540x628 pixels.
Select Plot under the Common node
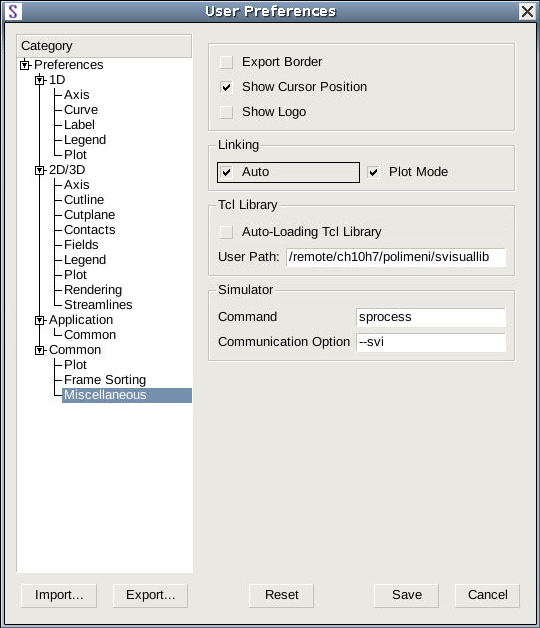tap(75, 365)
